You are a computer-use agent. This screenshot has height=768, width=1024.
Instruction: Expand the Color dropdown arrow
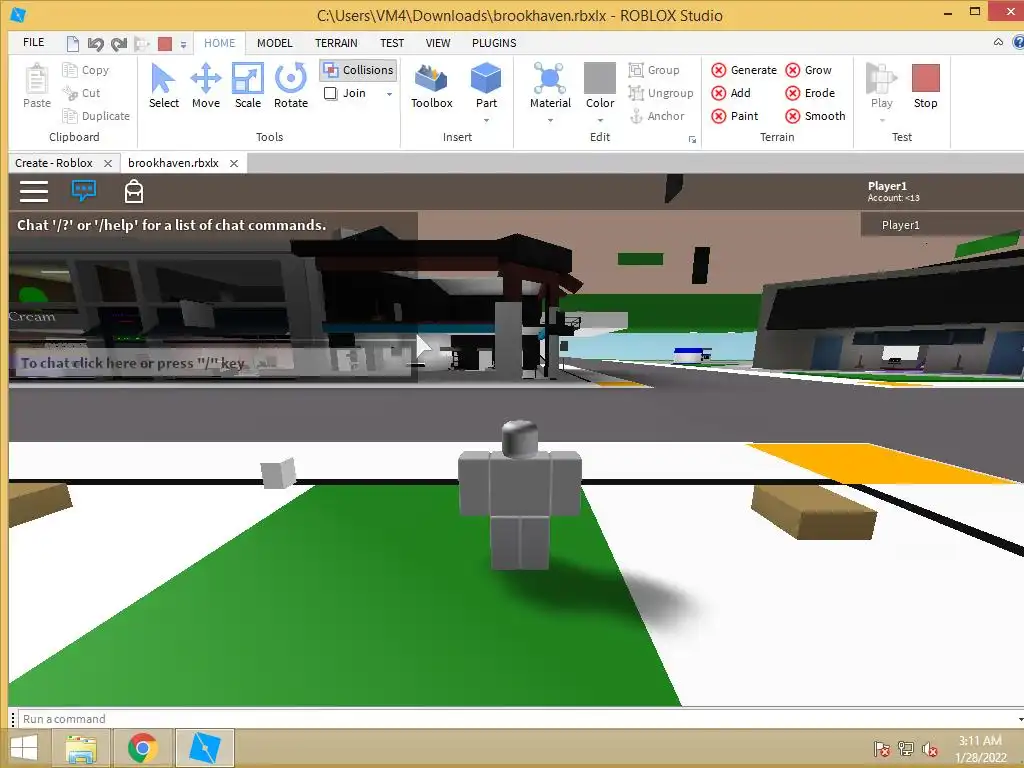[600, 121]
